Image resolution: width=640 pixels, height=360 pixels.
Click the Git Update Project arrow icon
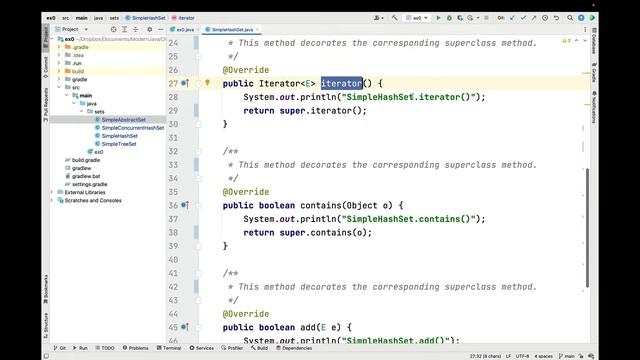pyautogui.click(x=512, y=18)
